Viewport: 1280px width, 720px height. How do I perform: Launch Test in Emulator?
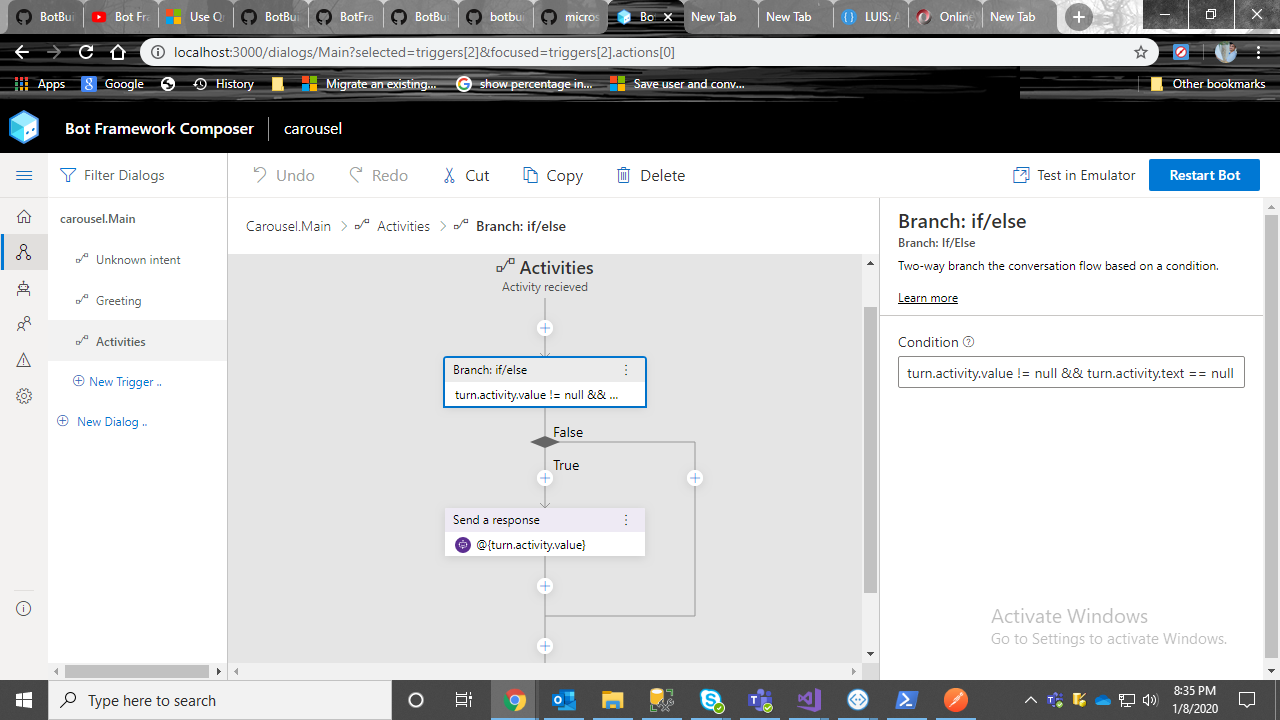tap(1074, 175)
